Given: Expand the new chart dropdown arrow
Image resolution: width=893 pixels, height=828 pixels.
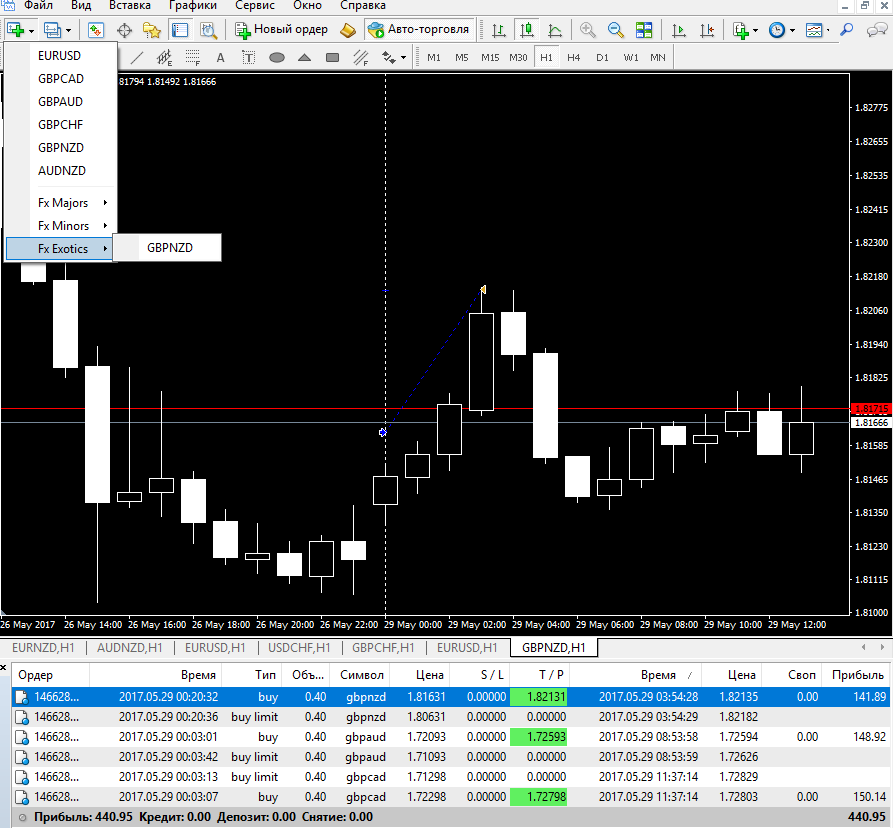Looking at the screenshot, I should pyautogui.click(x=31, y=30).
